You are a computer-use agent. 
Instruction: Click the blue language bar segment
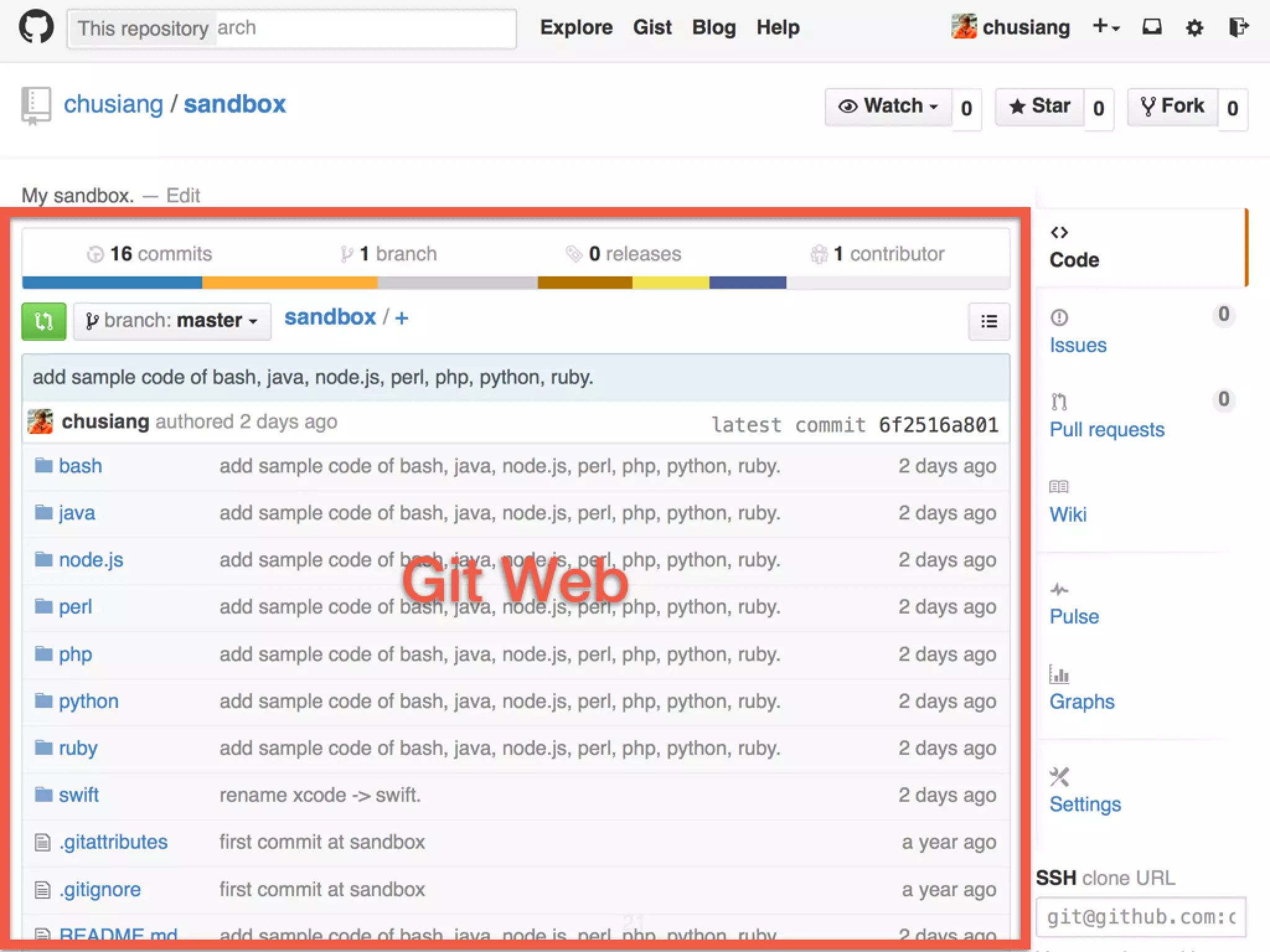click(112, 283)
